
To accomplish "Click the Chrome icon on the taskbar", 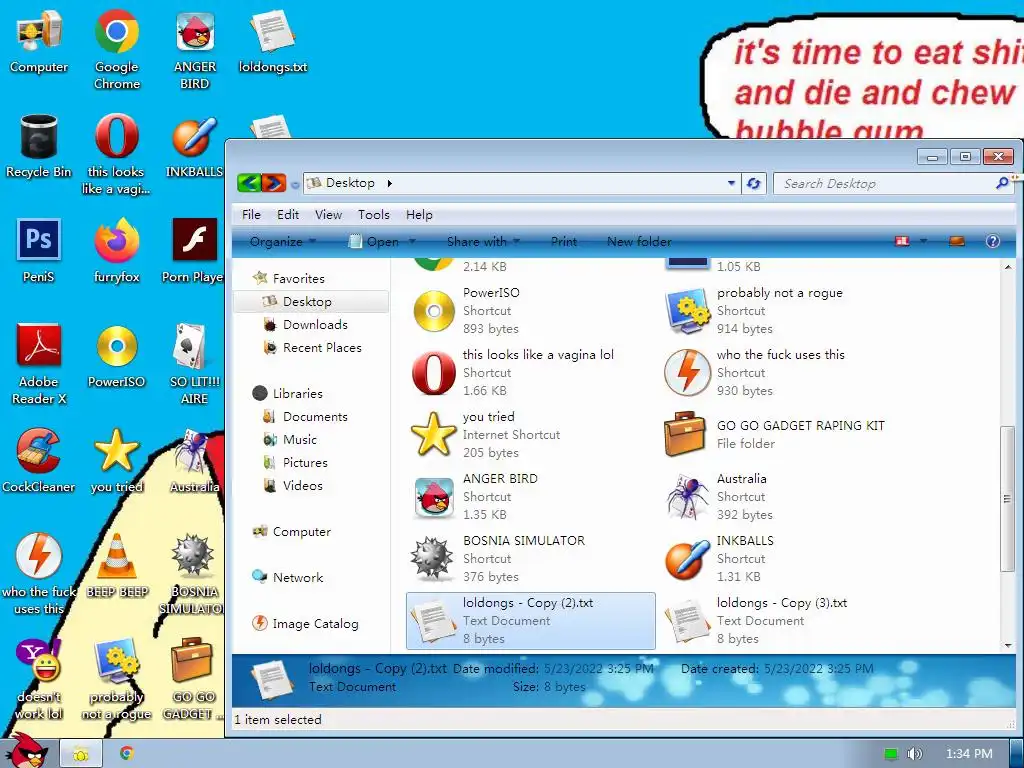I will pos(127,754).
